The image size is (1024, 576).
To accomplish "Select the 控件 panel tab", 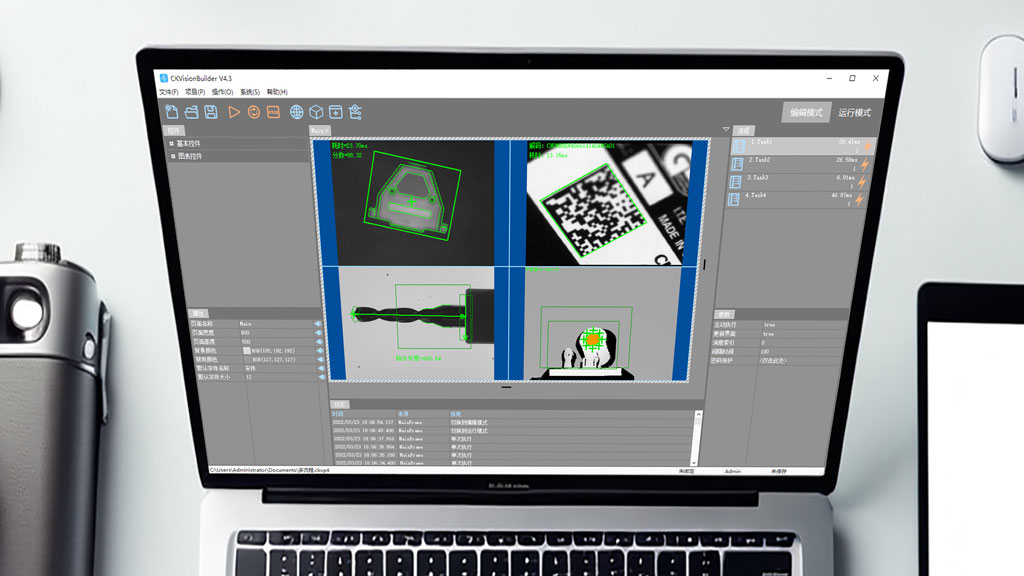I will pyautogui.click(x=174, y=131).
